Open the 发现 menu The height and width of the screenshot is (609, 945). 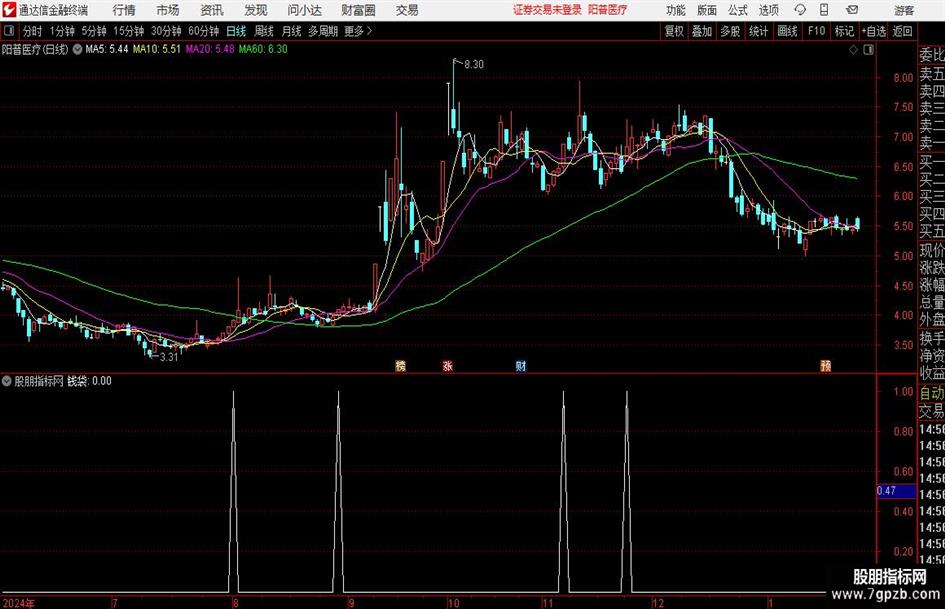click(x=256, y=10)
